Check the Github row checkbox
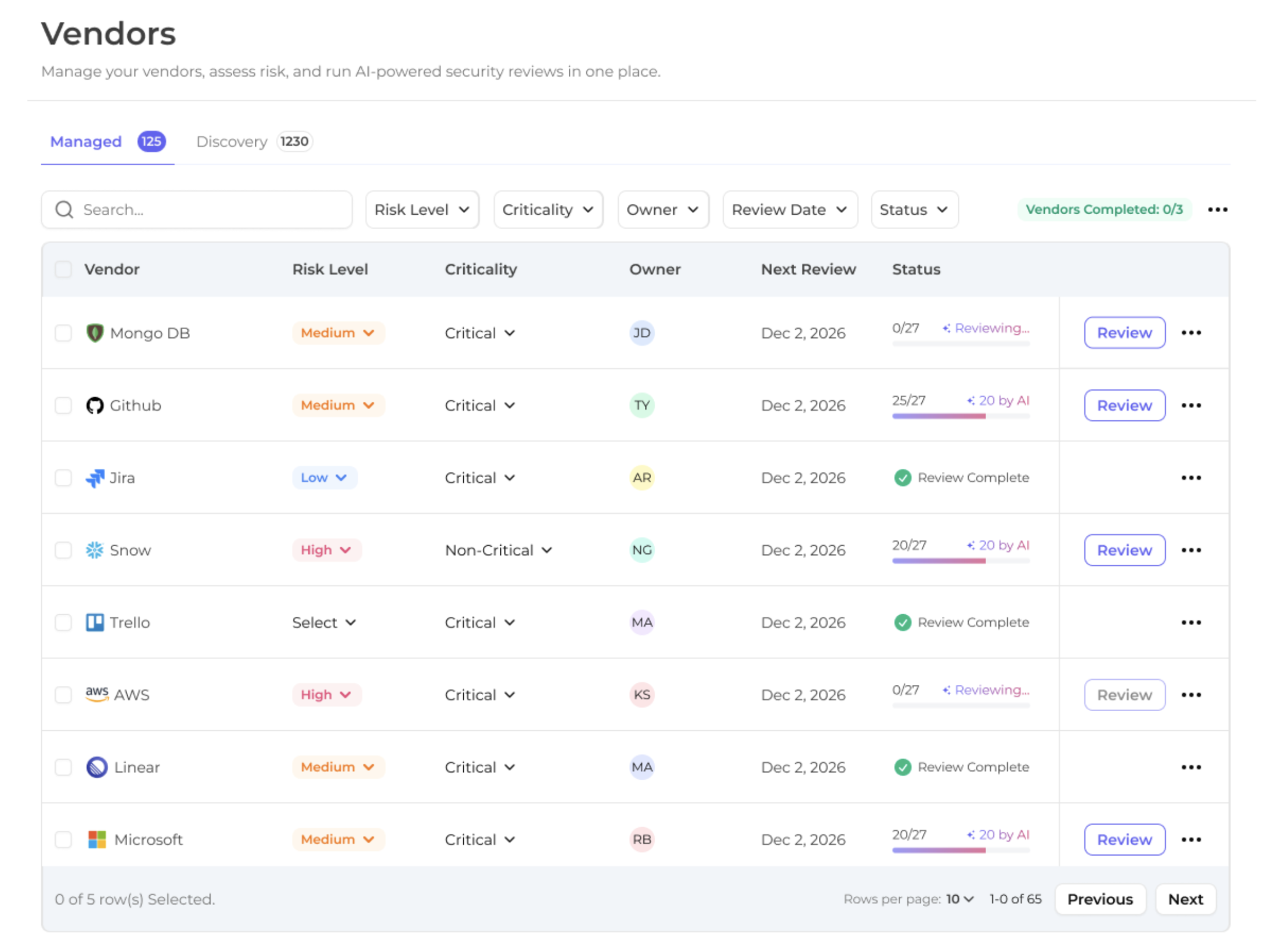The width and height of the screenshot is (1270, 952). coord(63,405)
